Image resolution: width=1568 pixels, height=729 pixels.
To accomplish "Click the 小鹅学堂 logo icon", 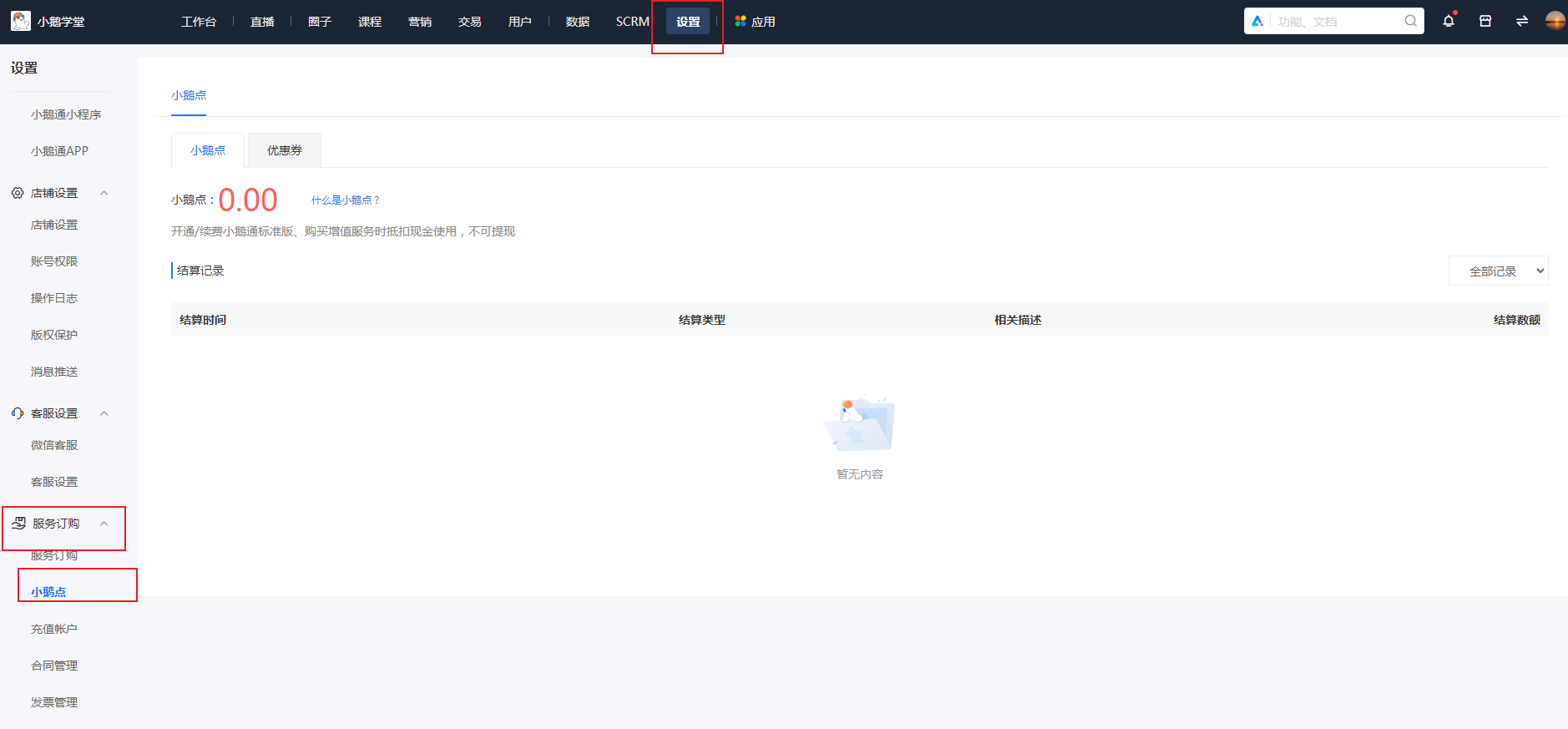I will pos(21,21).
